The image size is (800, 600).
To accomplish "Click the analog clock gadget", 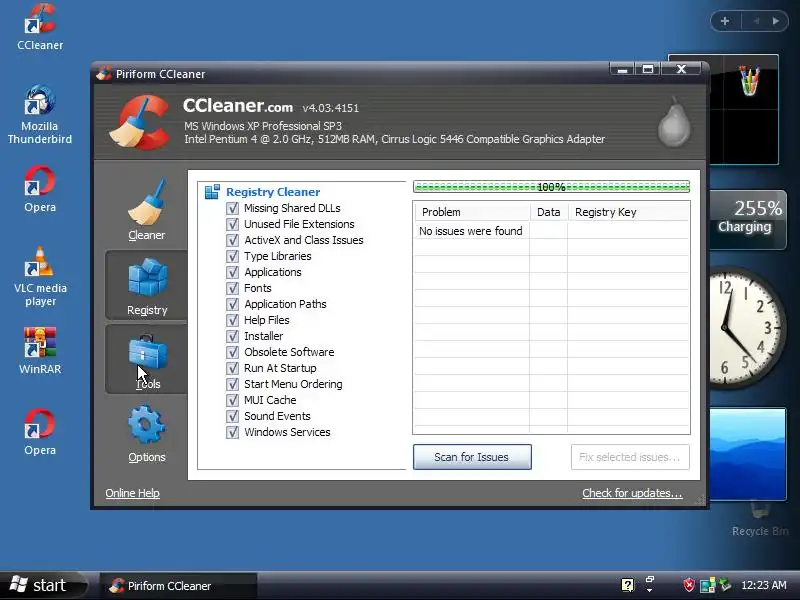I will pyautogui.click(x=746, y=328).
